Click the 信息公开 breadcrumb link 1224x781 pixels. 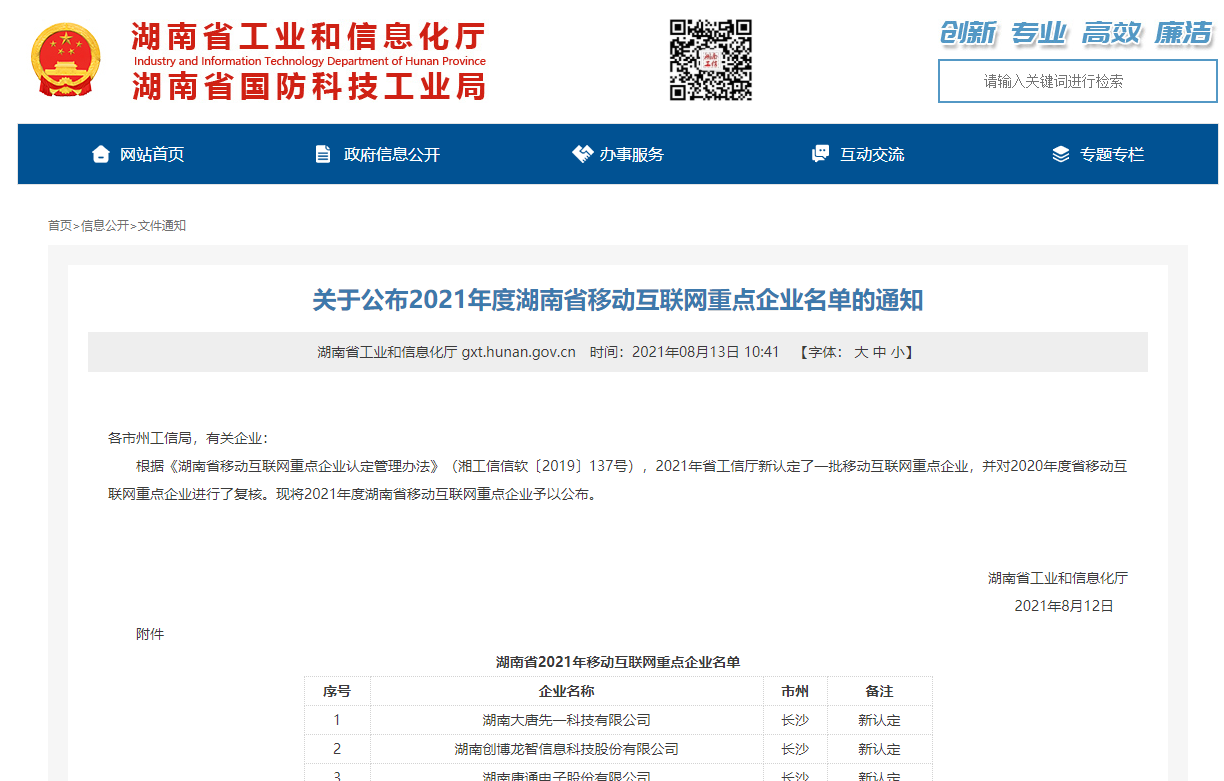105,226
